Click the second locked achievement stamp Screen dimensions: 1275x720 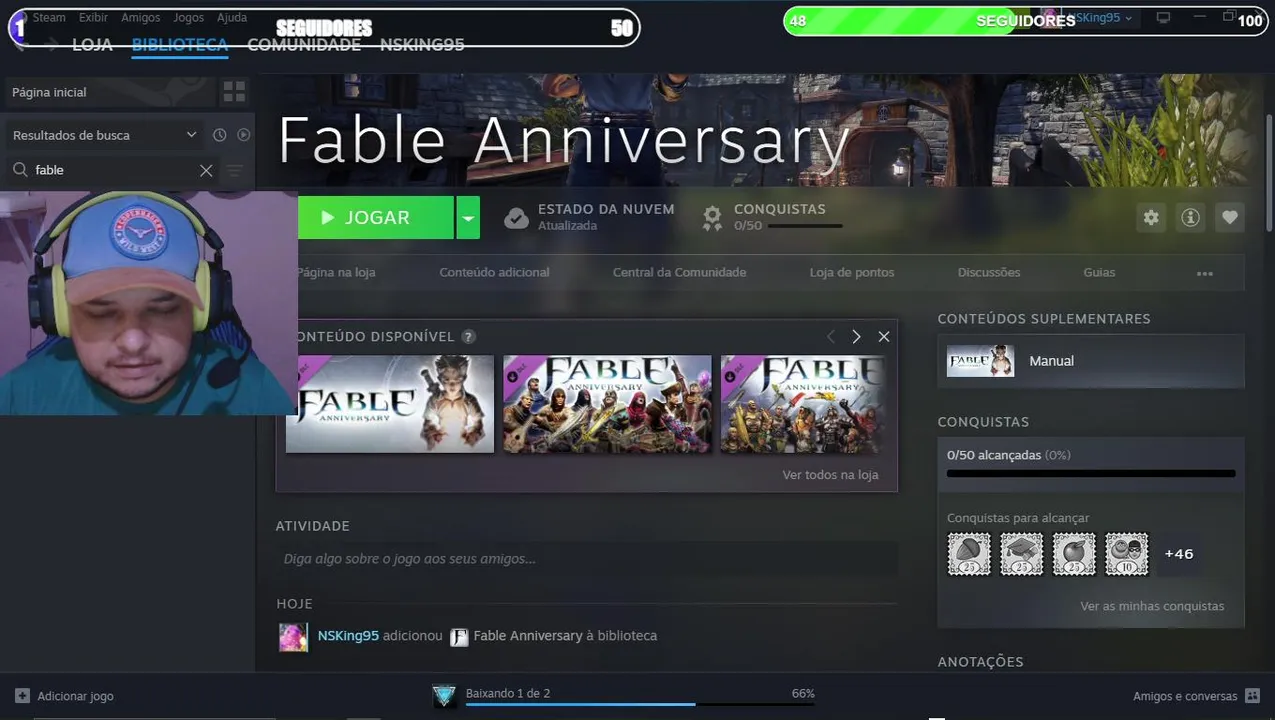(x=1021, y=553)
